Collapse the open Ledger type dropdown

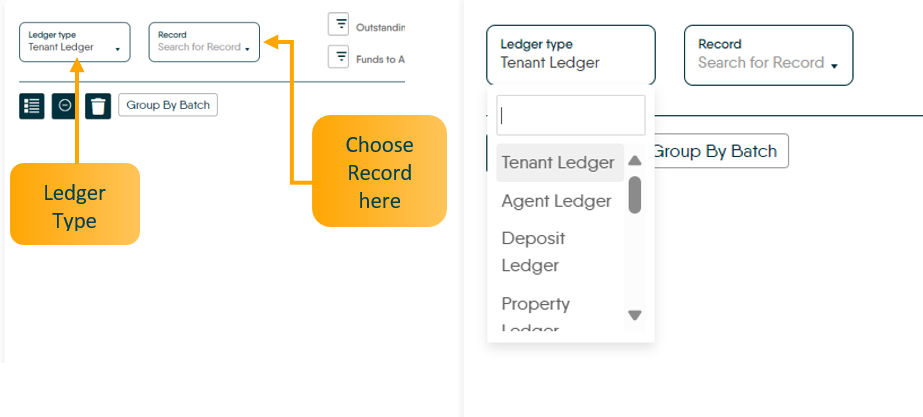pos(570,55)
